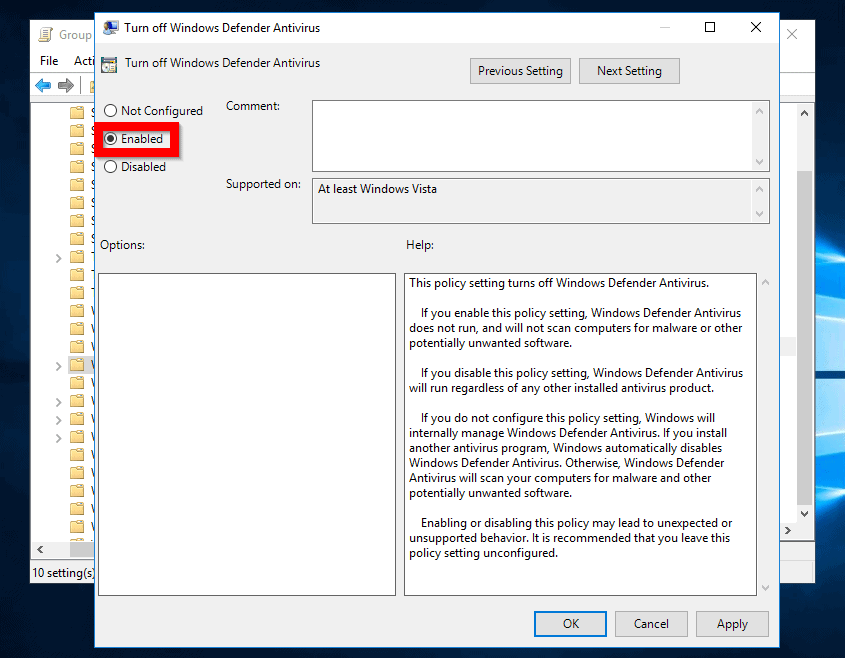Expand the highlighted folder's tree node

(x=59, y=366)
